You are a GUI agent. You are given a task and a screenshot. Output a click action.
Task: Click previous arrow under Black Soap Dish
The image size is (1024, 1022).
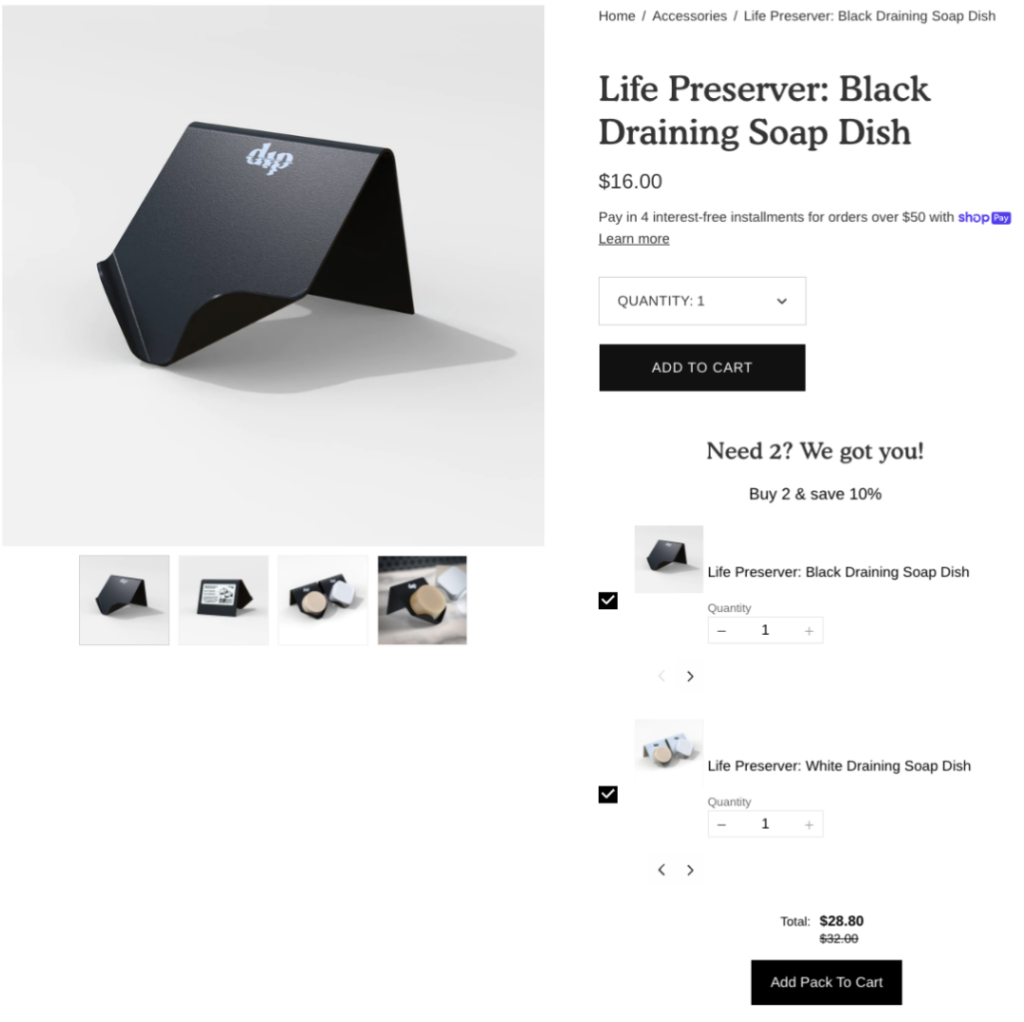tap(662, 677)
